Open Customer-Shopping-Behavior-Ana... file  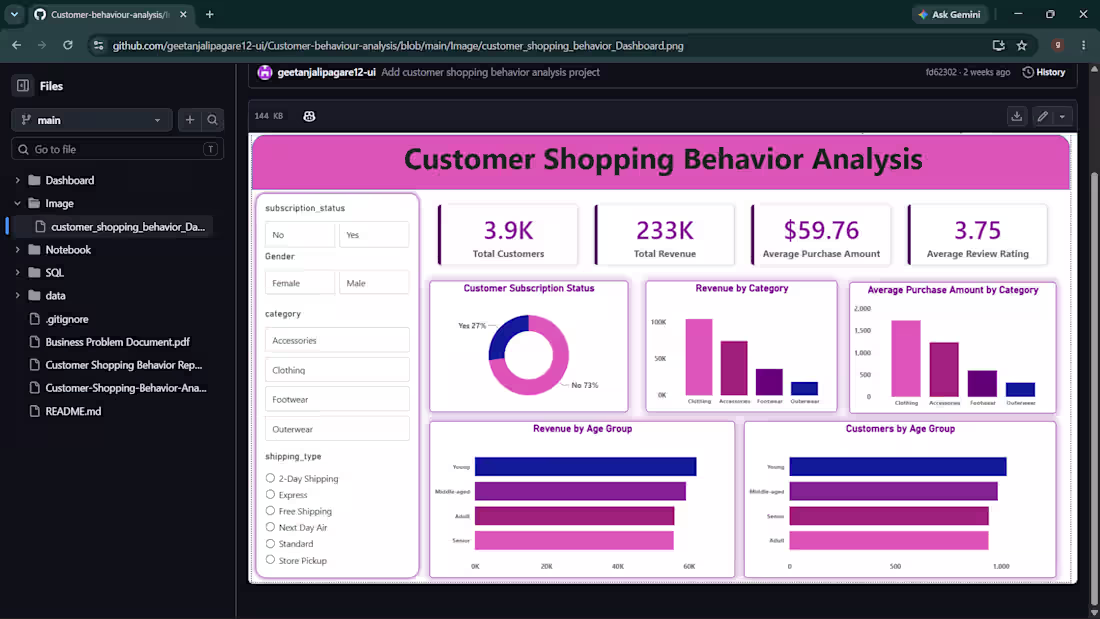tap(126, 387)
